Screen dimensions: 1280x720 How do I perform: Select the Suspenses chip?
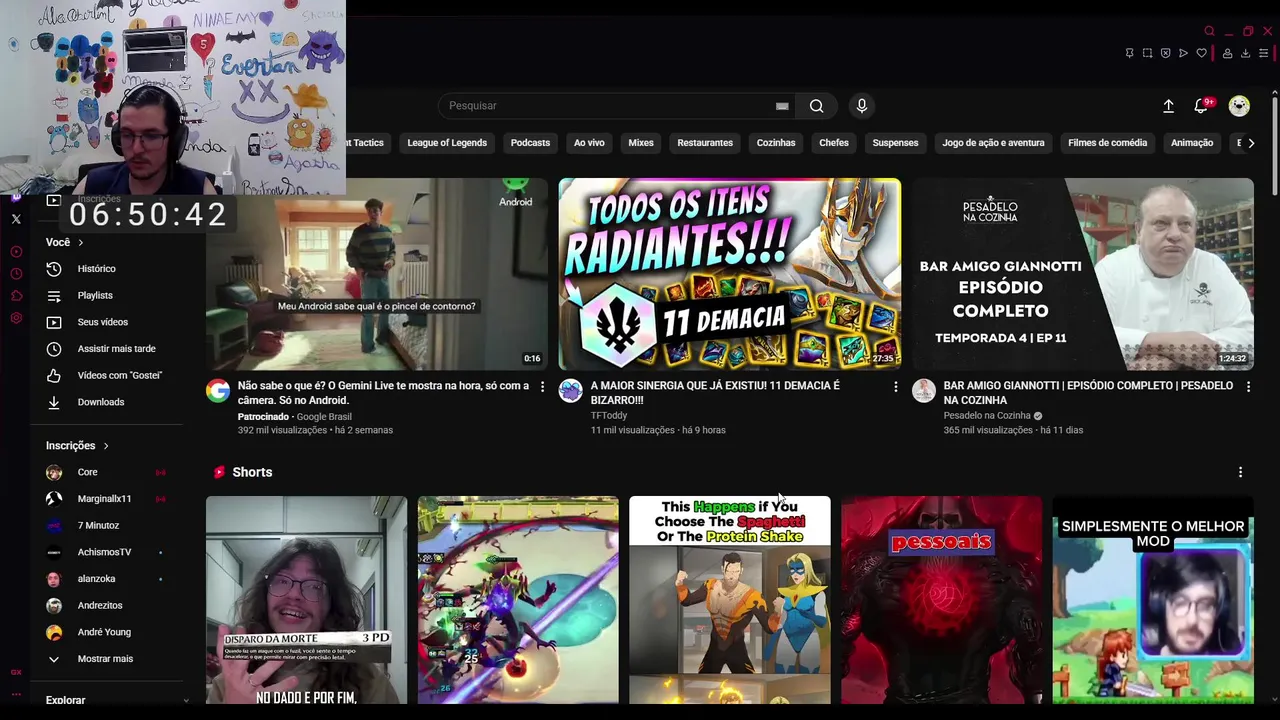pyautogui.click(x=895, y=143)
